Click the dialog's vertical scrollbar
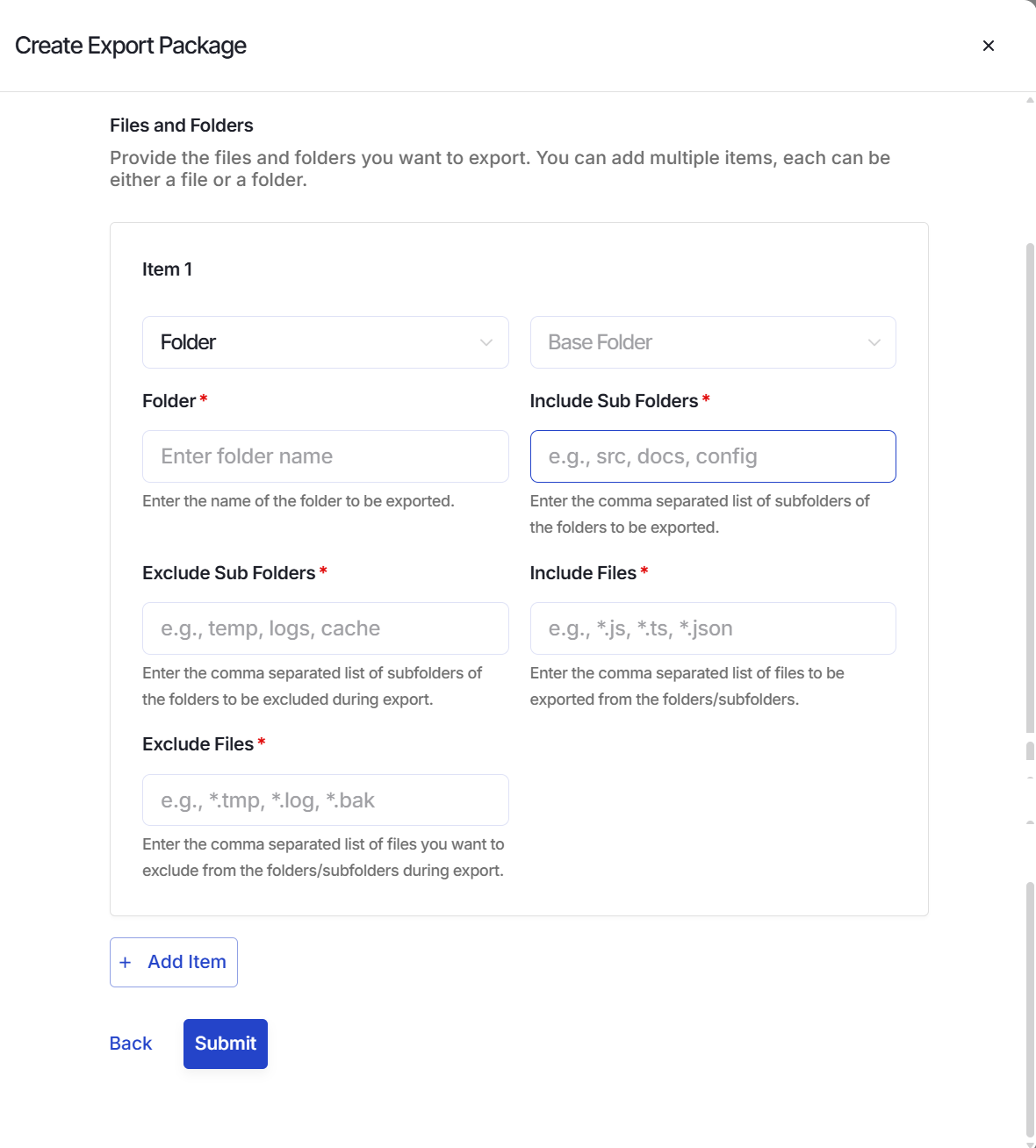 pyautogui.click(x=1030, y=487)
